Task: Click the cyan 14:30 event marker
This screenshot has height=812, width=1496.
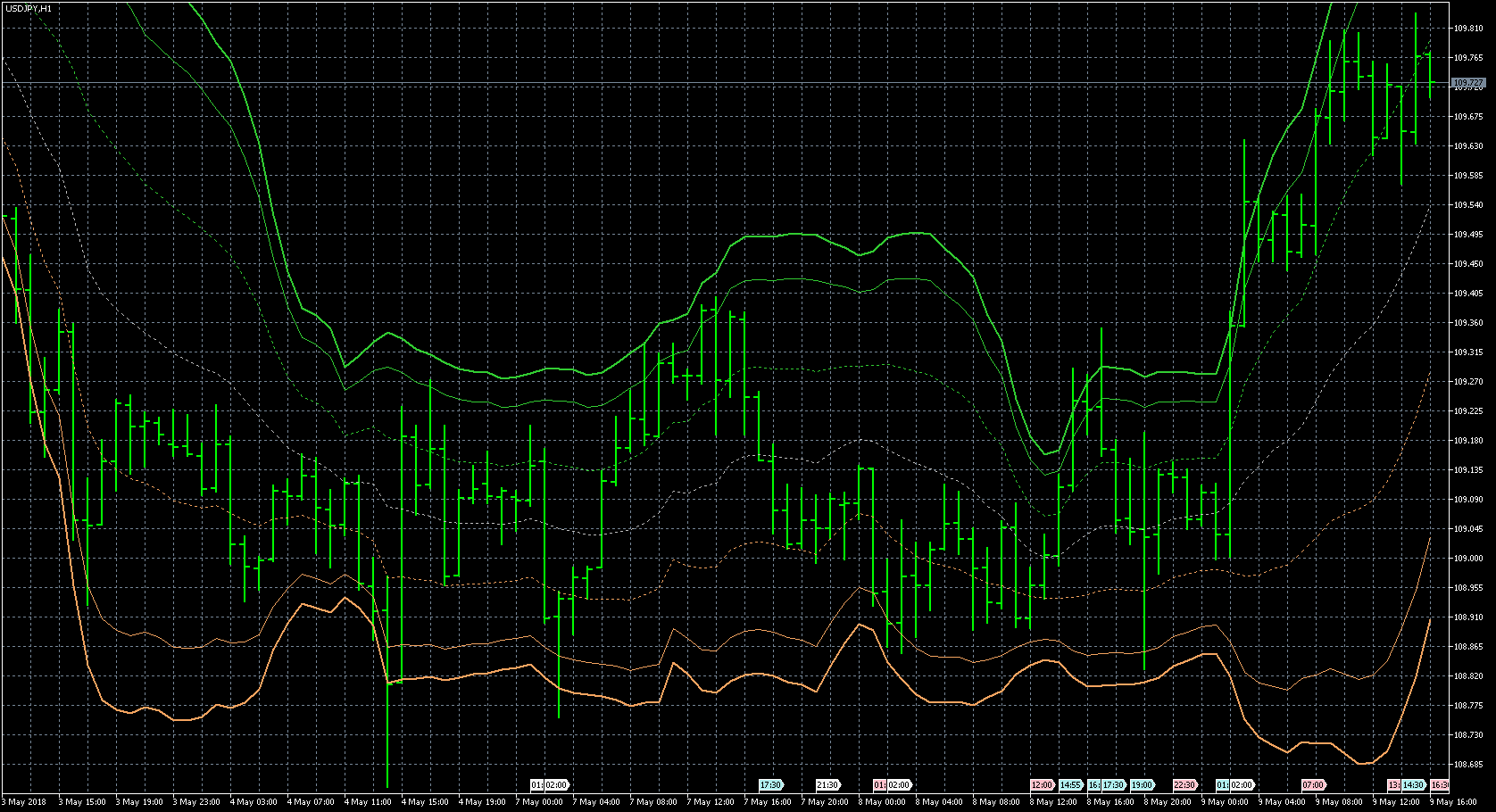Action: click(1413, 785)
